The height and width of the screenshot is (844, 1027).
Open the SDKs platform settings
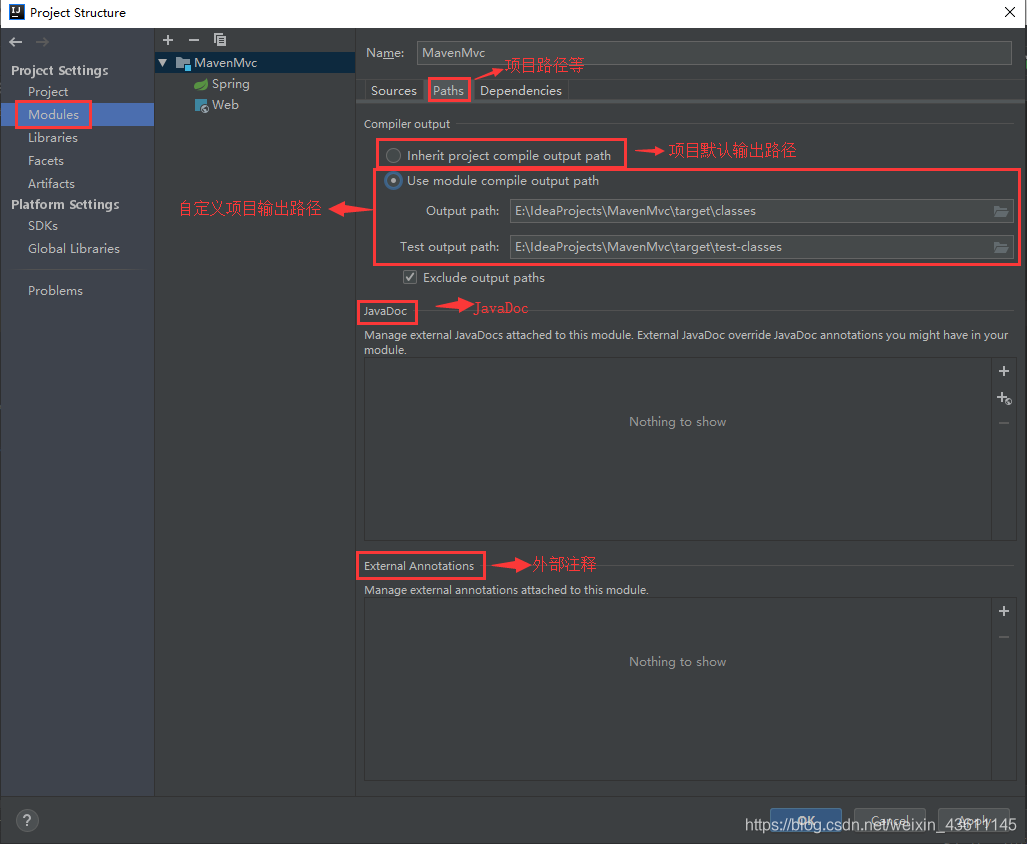coord(43,225)
